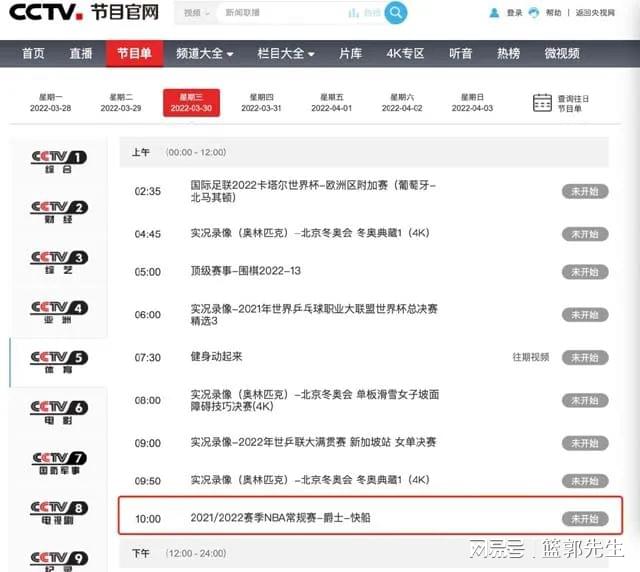Click the 返回央视网 link
The height and width of the screenshot is (572, 640).
click(x=595, y=13)
